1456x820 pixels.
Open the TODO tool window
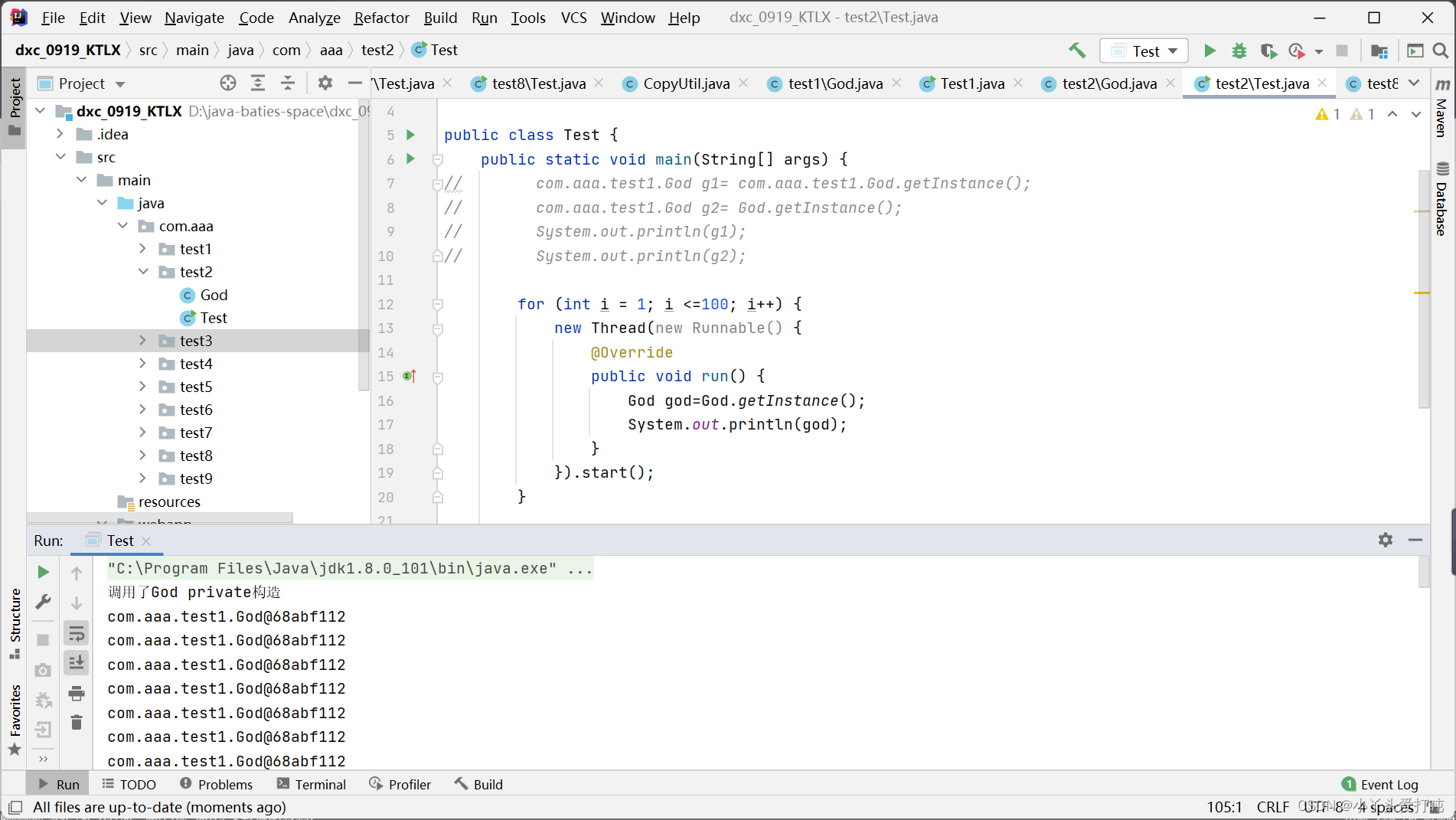[129, 784]
